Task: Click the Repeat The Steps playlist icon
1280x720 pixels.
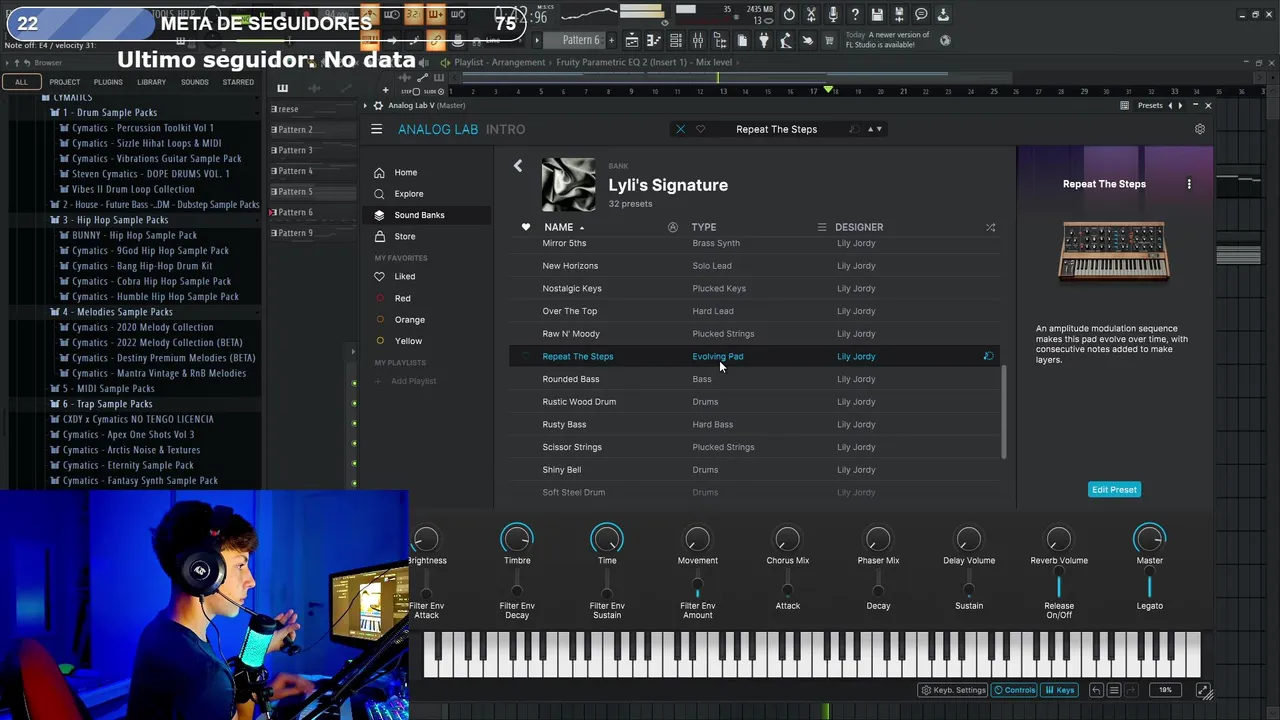Action: point(988,356)
